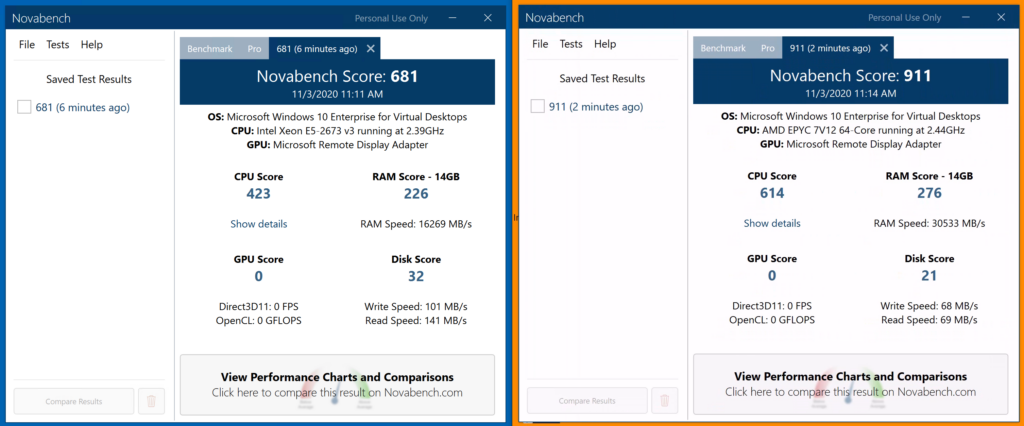1024x426 pixels.
Task: Click Write Speed: 68 MB/s value
Action: [929, 306]
